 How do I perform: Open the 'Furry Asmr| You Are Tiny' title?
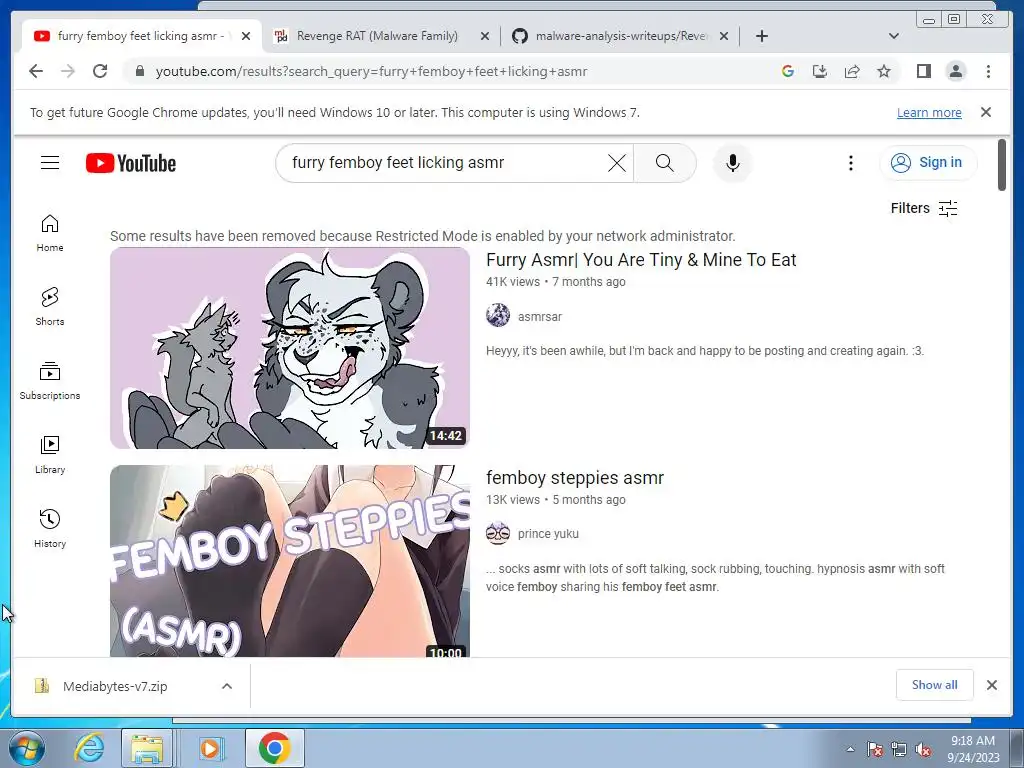pos(641,260)
